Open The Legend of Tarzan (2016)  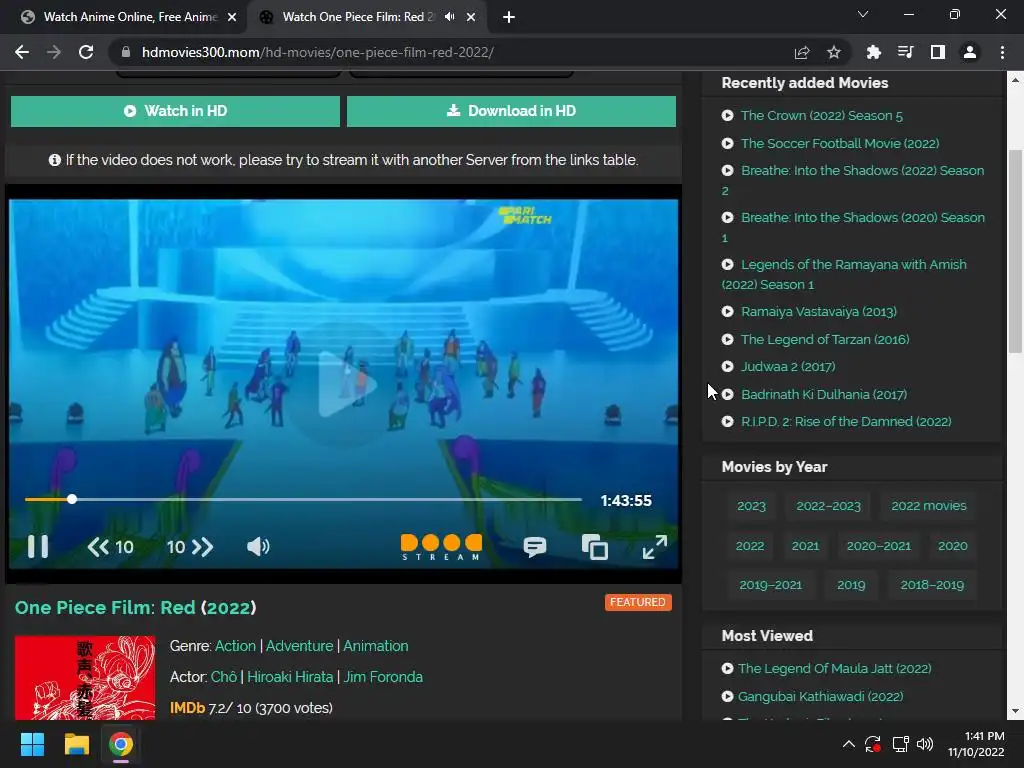click(x=825, y=340)
